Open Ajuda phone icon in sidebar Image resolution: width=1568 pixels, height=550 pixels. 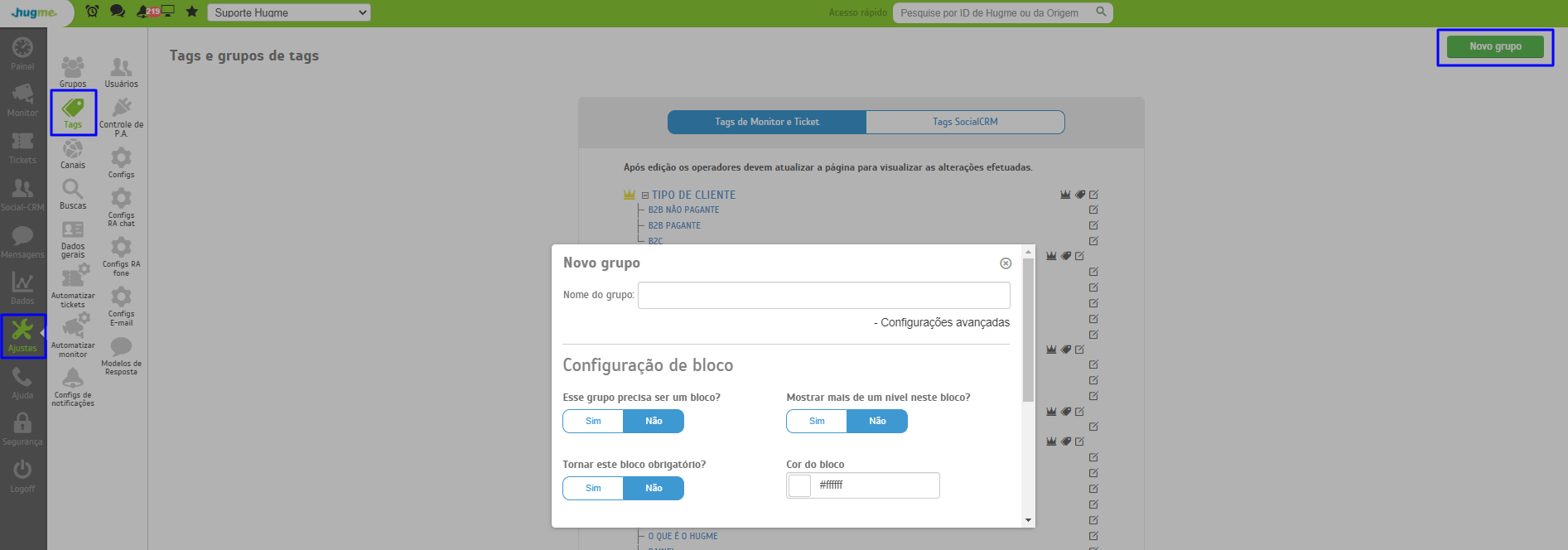click(x=22, y=384)
